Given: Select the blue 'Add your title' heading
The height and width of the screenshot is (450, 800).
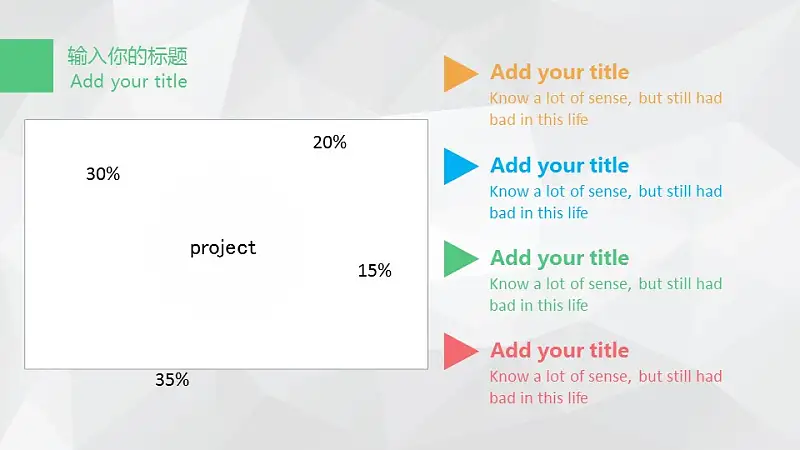Looking at the screenshot, I should point(560,166).
